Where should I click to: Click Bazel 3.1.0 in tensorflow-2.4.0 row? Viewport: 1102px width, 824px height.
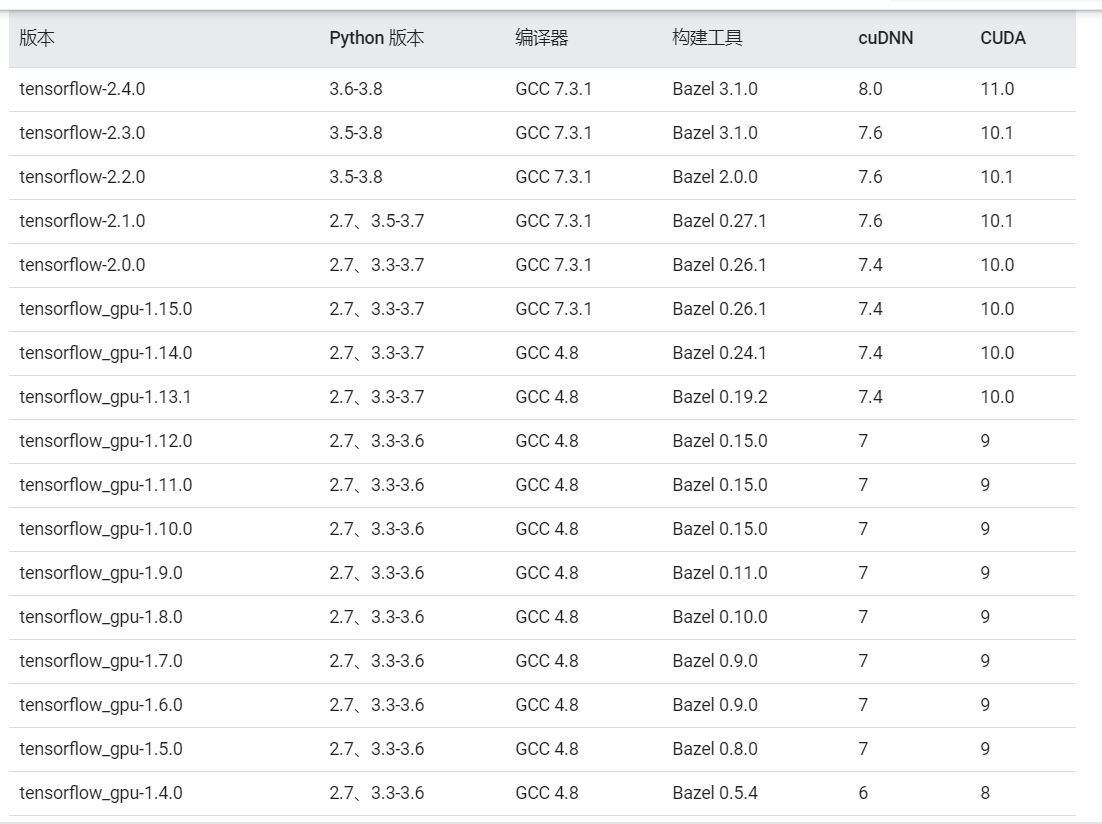point(715,89)
